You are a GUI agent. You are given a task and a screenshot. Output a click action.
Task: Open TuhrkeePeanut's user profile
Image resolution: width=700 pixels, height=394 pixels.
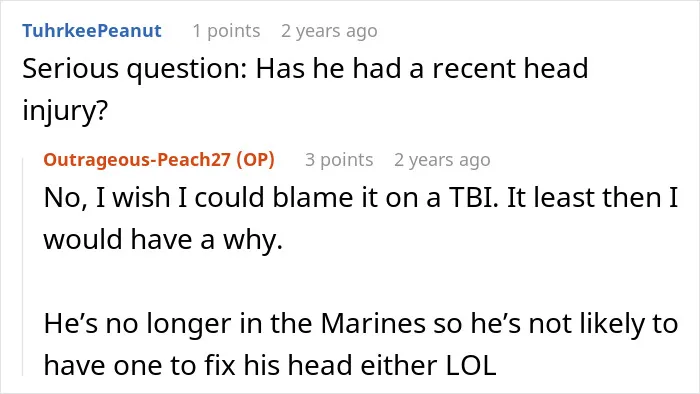point(92,31)
